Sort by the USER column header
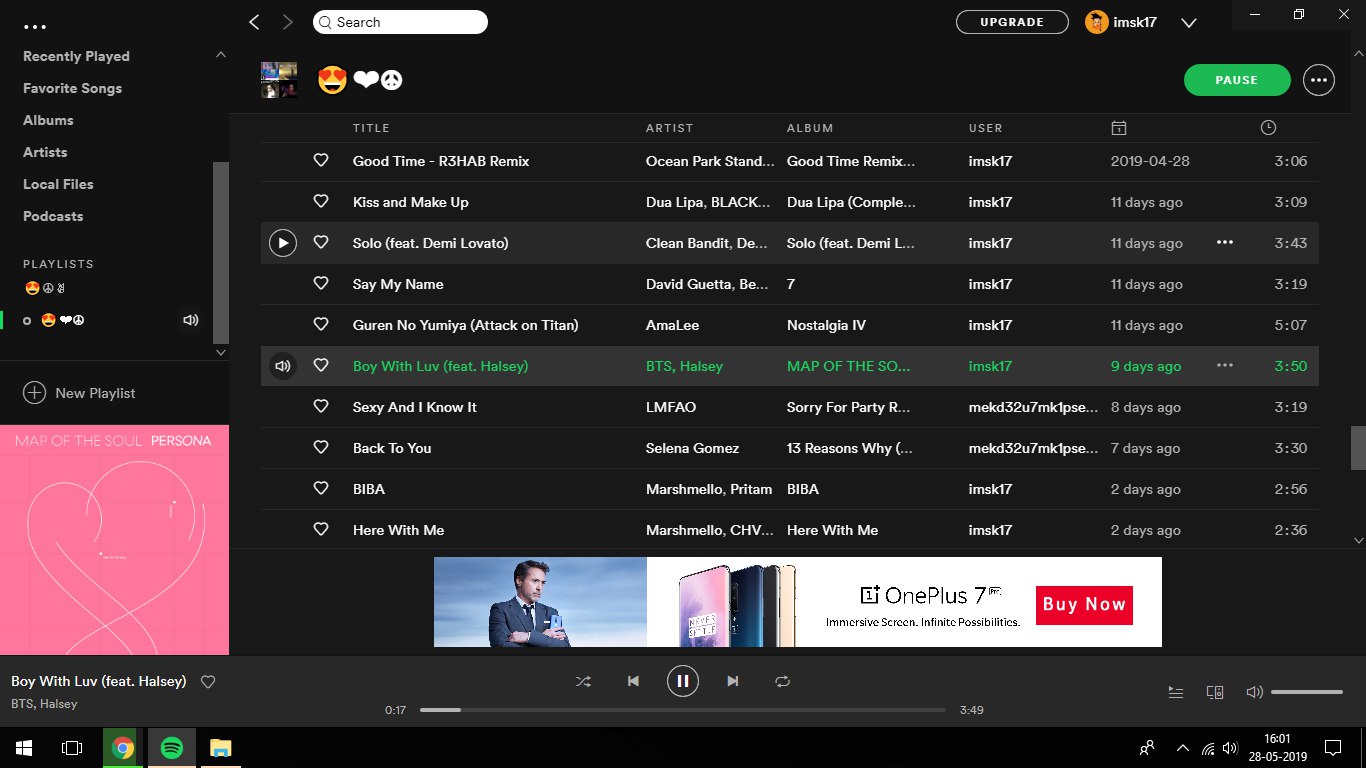This screenshot has height=768, width=1366. [x=985, y=128]
